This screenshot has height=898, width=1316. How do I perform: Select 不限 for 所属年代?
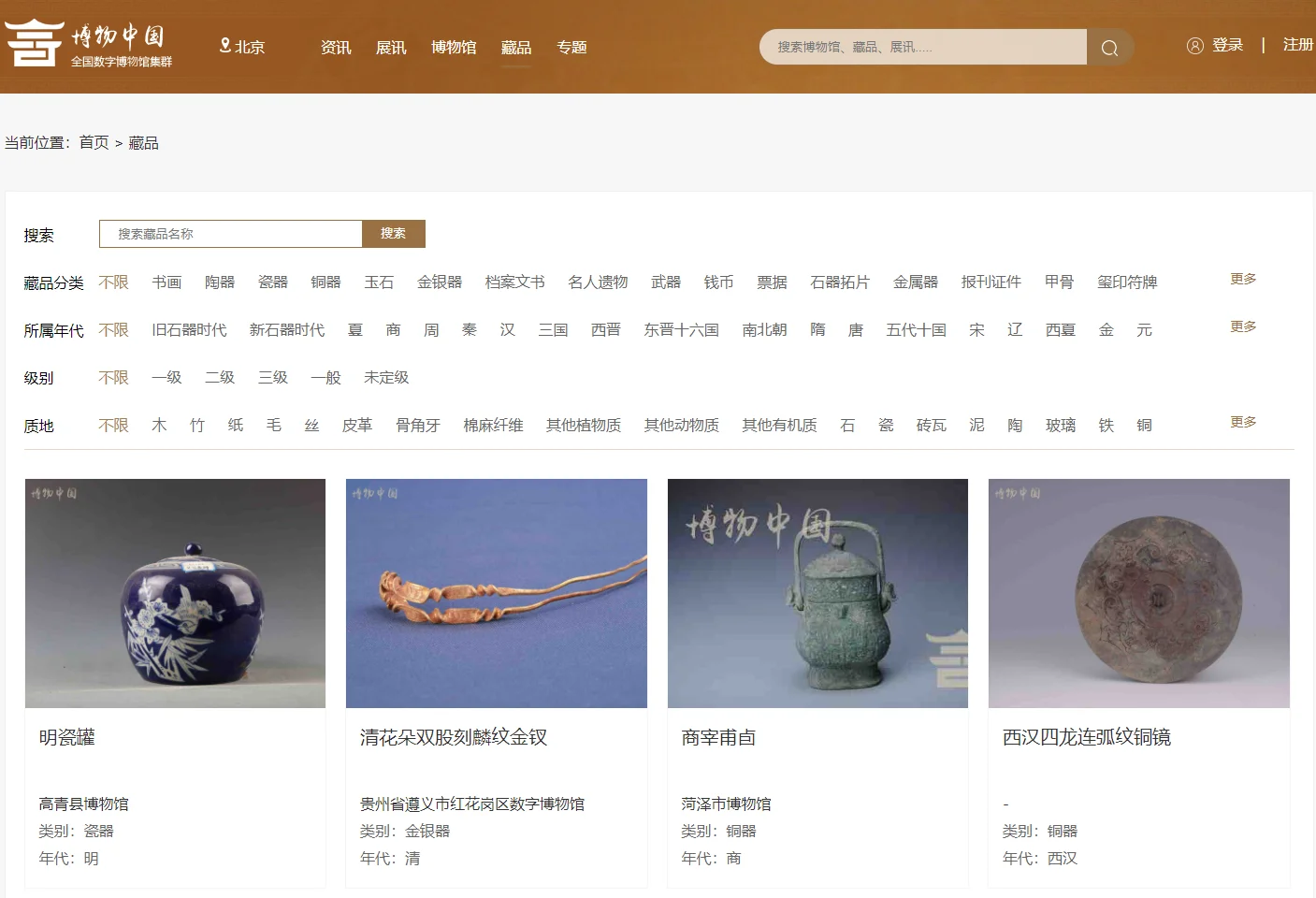point(113,329)
